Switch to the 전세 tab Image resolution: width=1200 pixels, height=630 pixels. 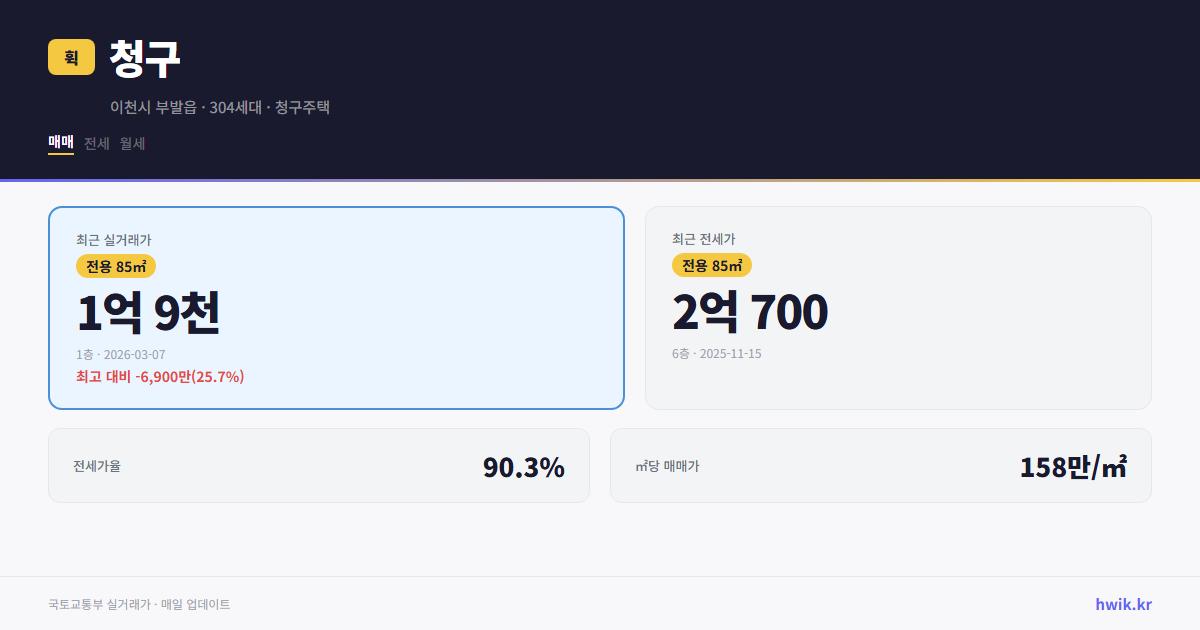pos(94,143)
